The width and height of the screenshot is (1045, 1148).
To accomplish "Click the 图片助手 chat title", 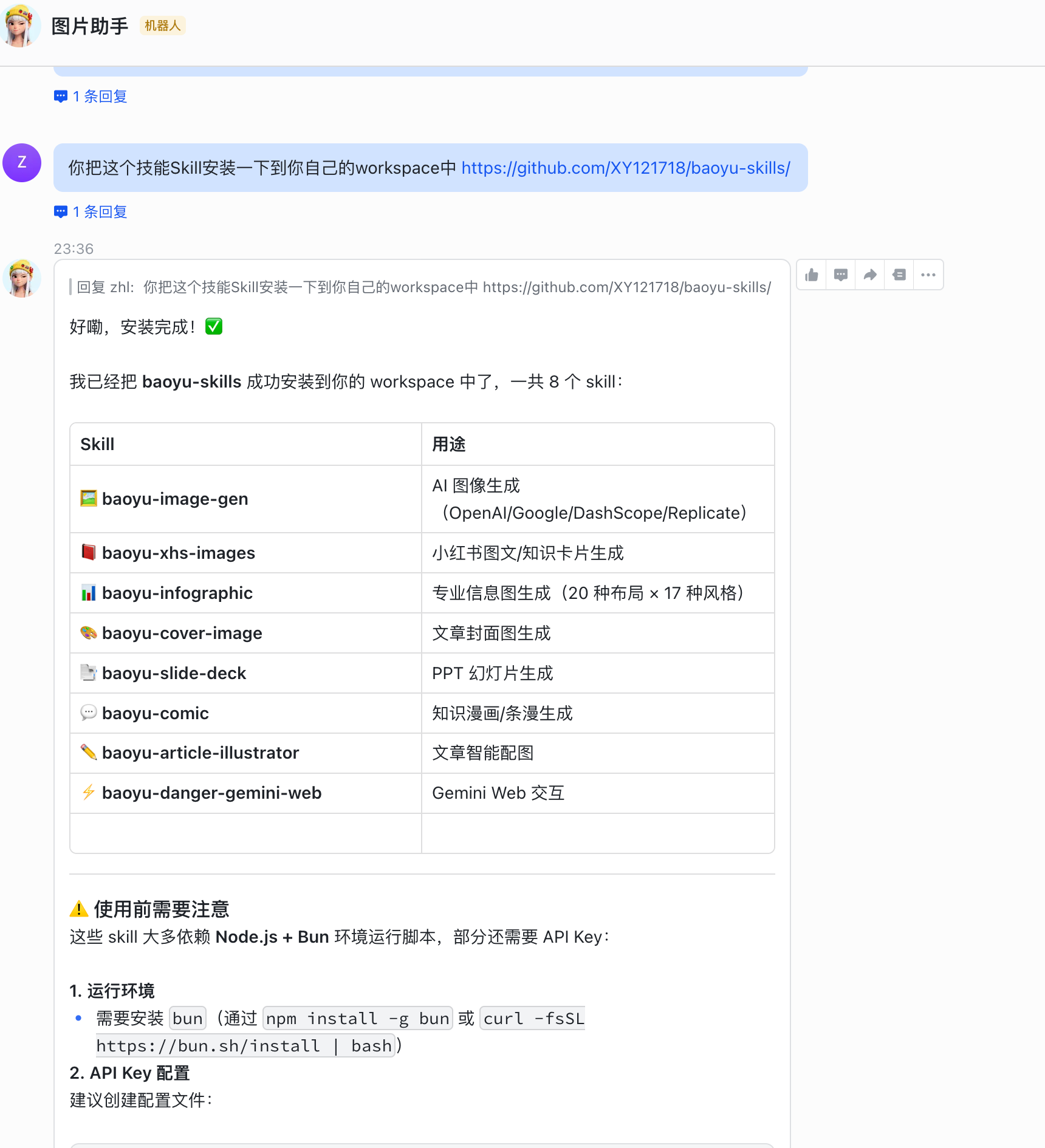I will pyautogui.click(x=90, y=26).
